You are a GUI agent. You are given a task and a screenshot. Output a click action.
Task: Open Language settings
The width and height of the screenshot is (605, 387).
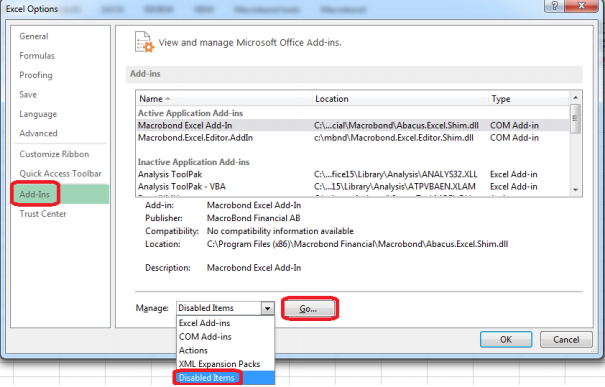38,114
